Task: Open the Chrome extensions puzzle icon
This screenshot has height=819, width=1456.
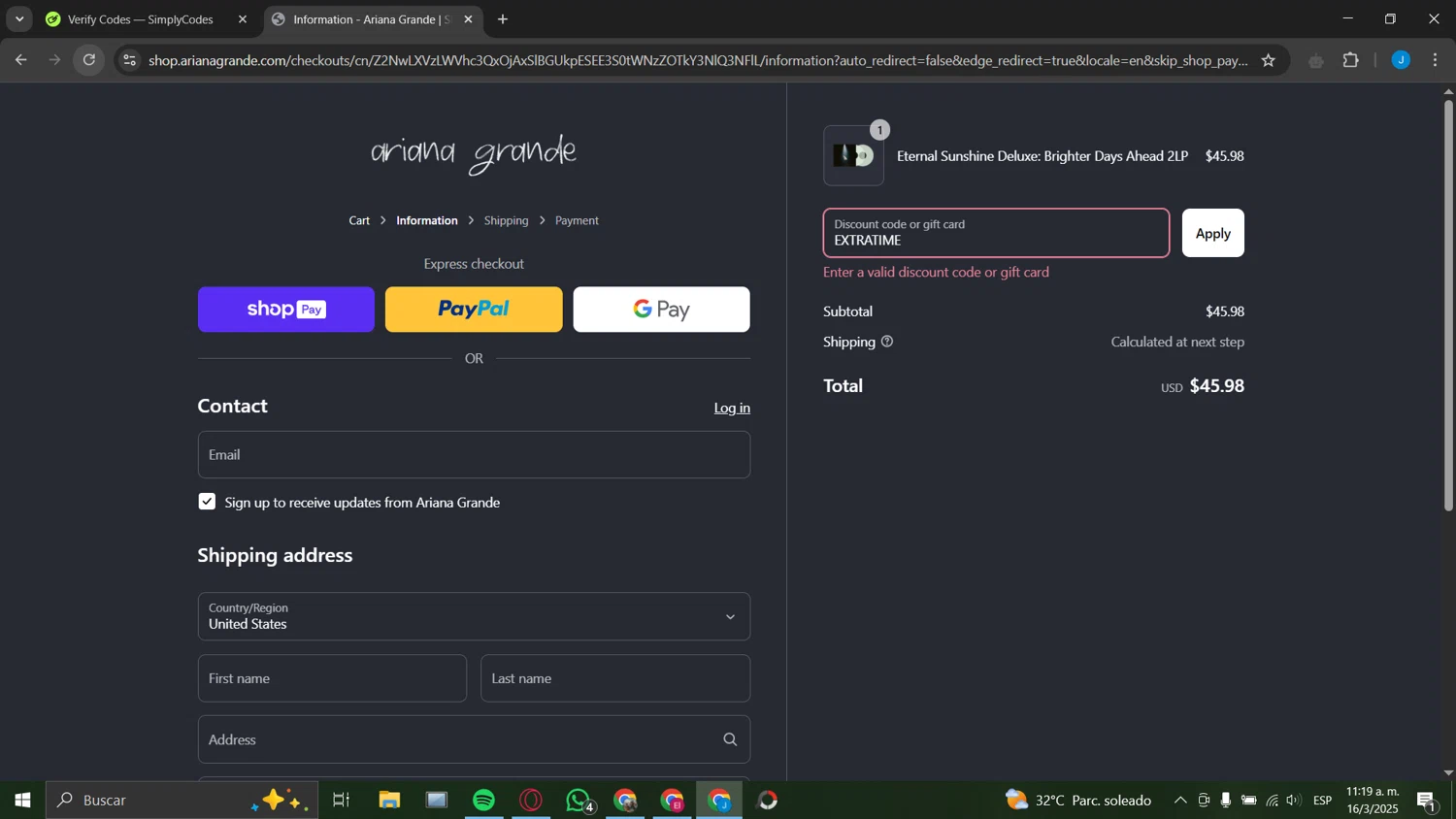Action: tap(1350, 60)
